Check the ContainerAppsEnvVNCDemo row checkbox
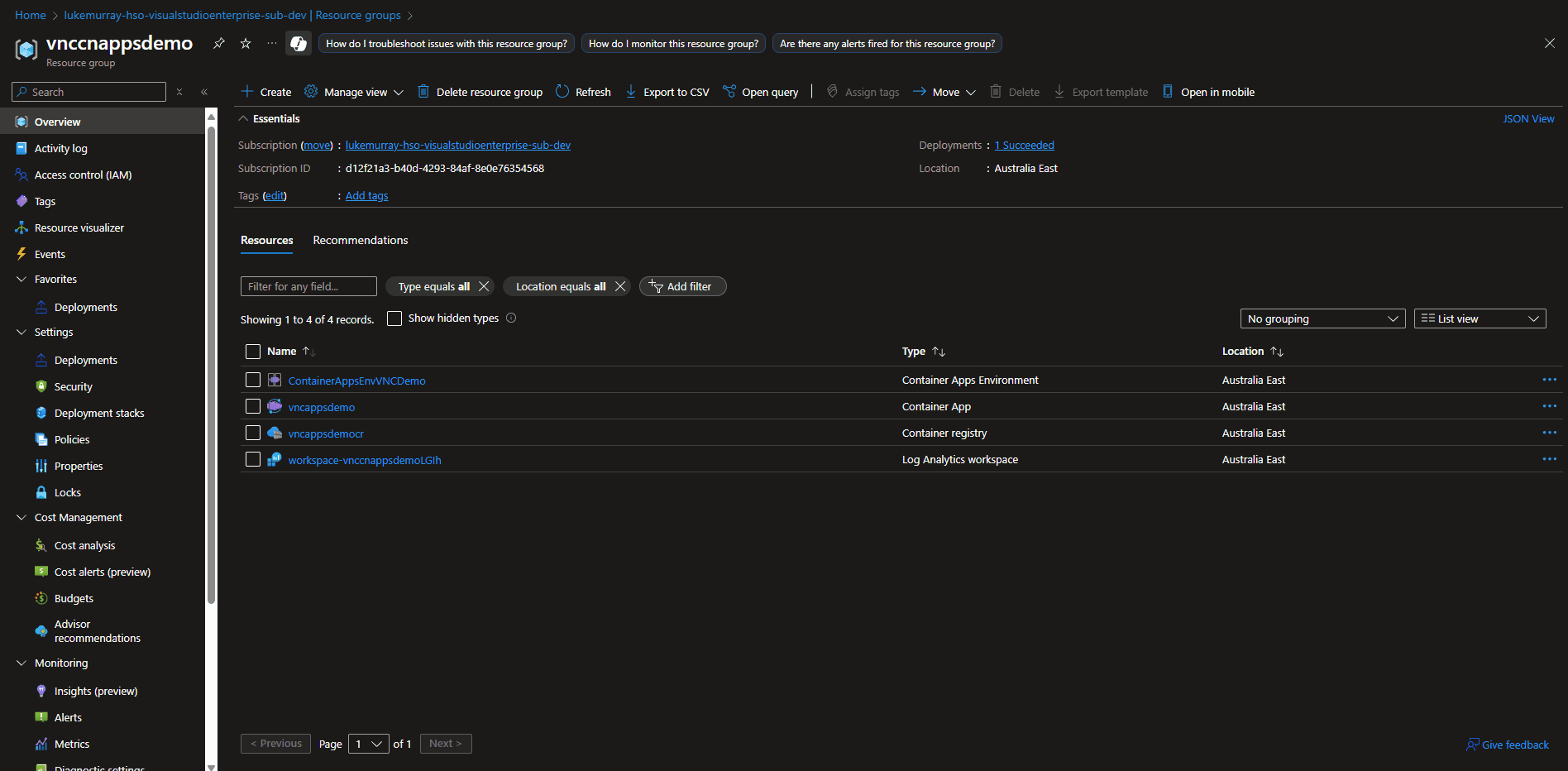Viewport: 1568px width, 771px height. point(253,380)
